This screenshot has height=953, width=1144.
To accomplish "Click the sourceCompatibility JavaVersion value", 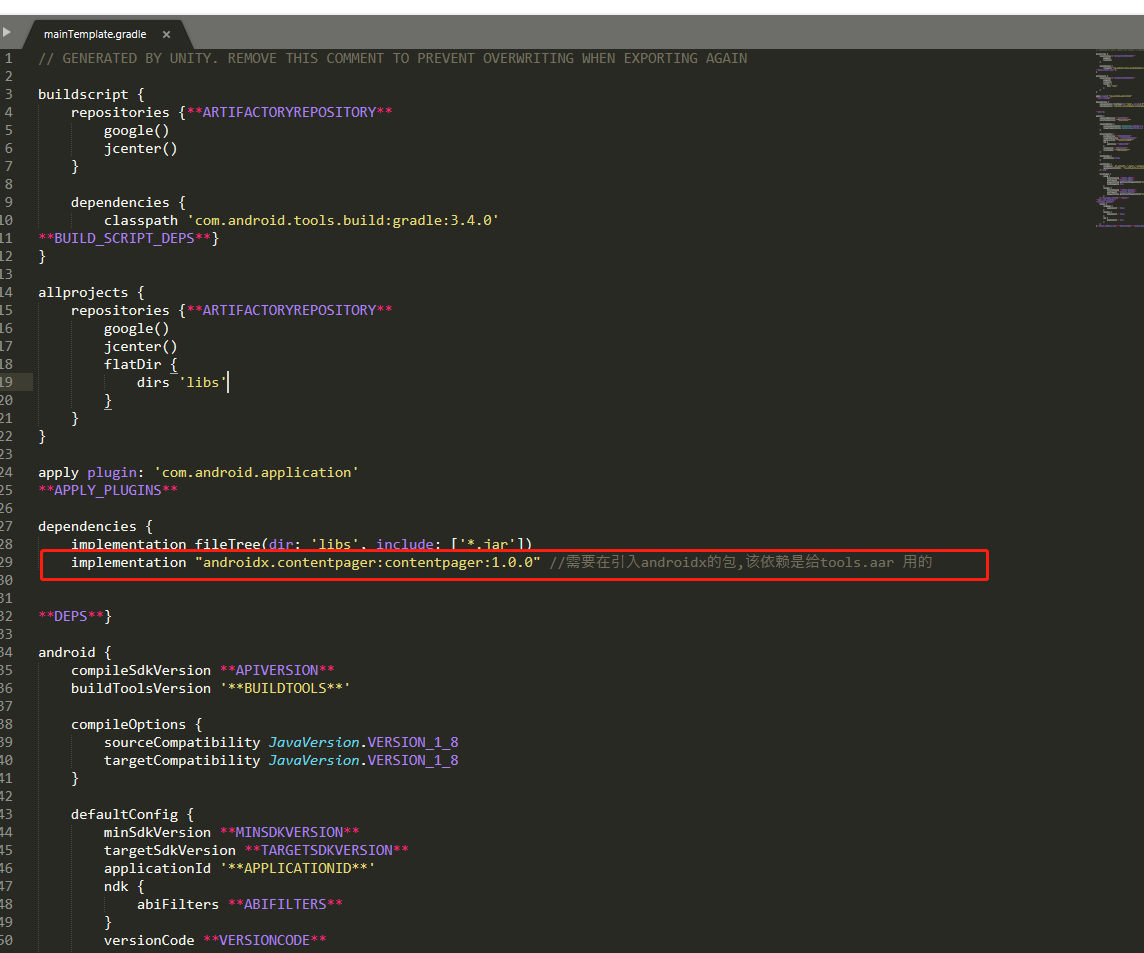I will [363, 742].
